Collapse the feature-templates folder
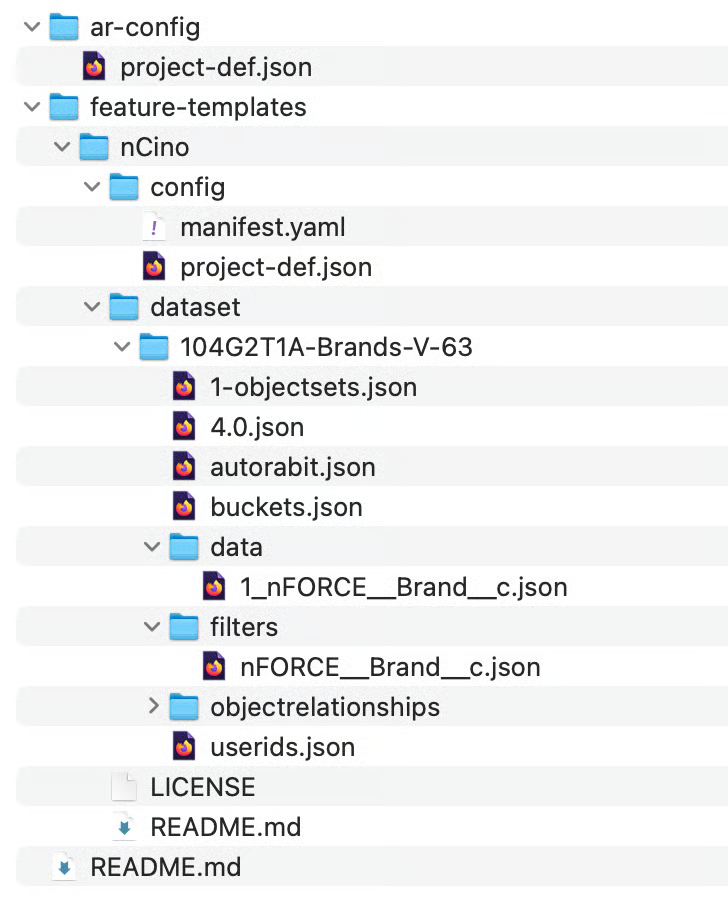The image size is (728, 902). pos(32,107)
